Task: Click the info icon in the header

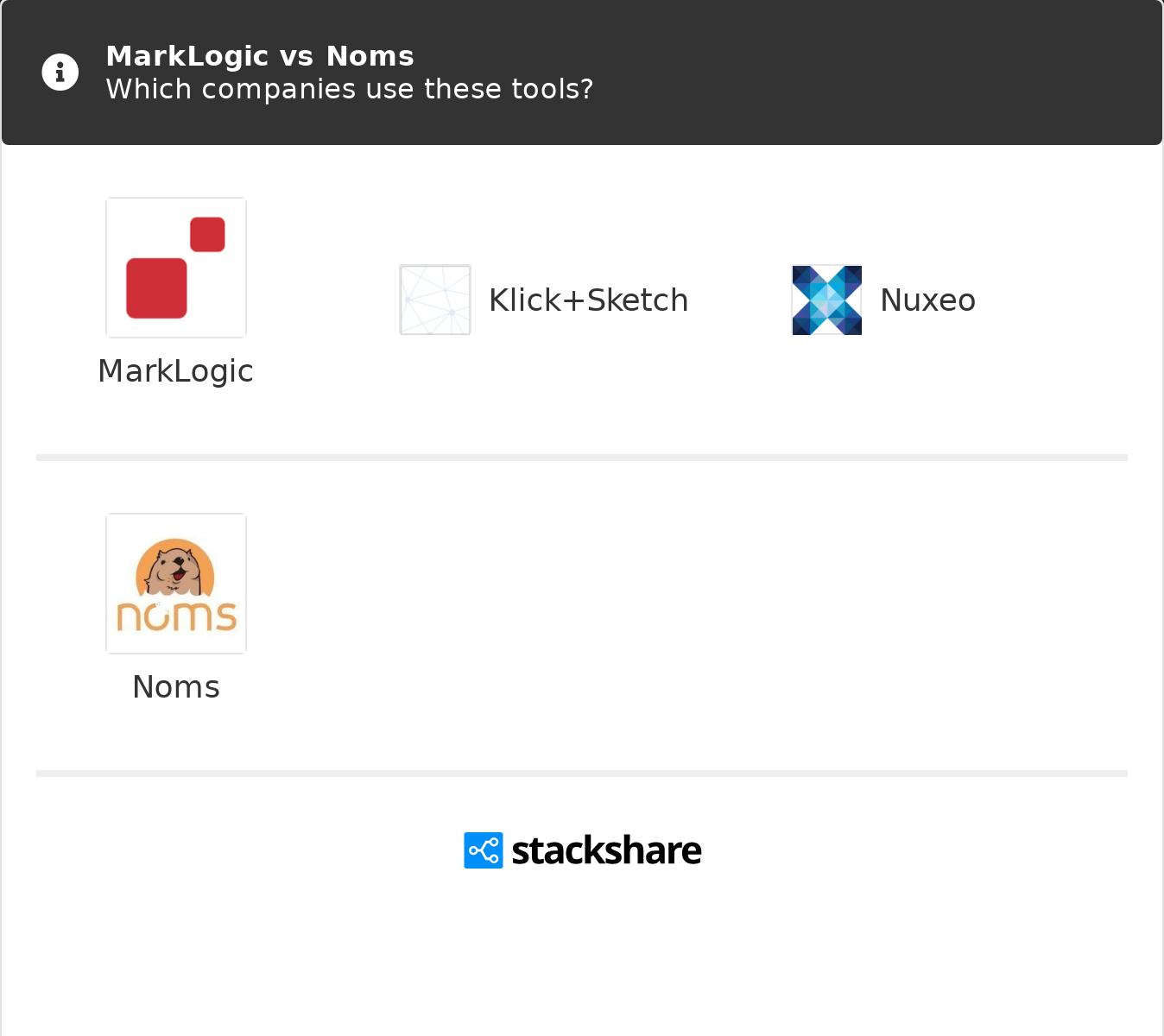Action: pyautogui.click(x=60, y=73)
